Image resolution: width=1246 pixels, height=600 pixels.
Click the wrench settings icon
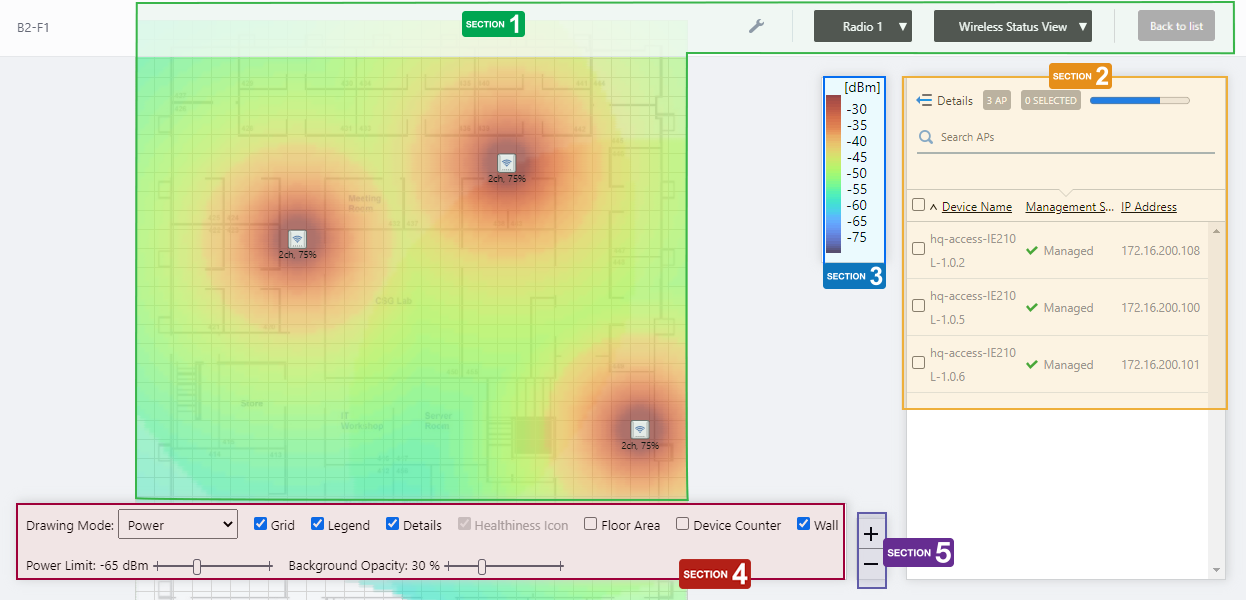pos(756,26)
